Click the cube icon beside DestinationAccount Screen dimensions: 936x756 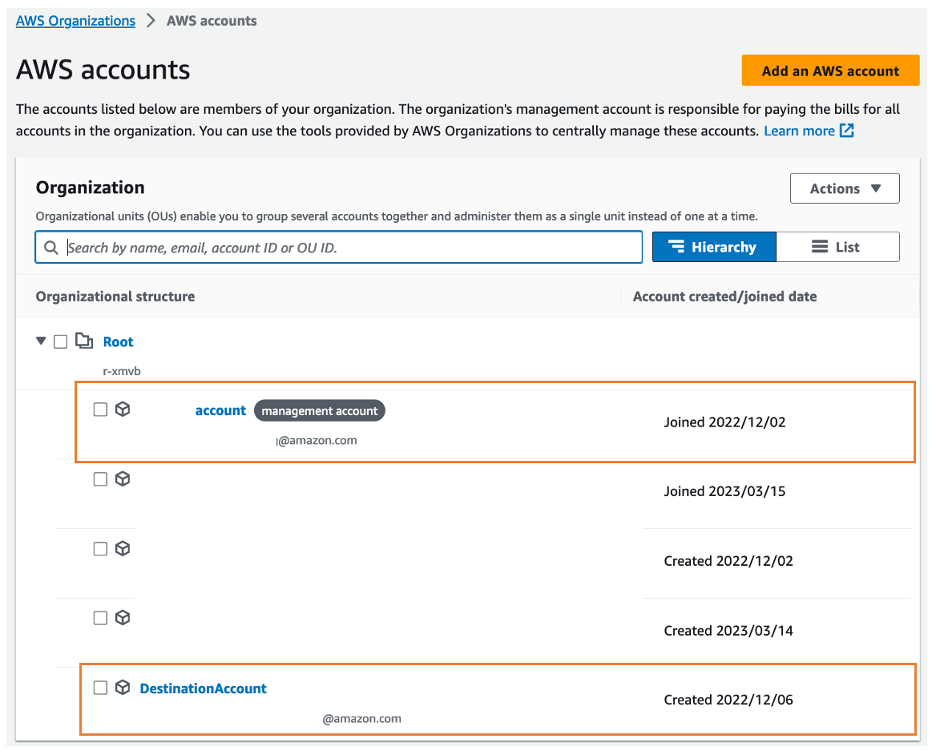122,687
